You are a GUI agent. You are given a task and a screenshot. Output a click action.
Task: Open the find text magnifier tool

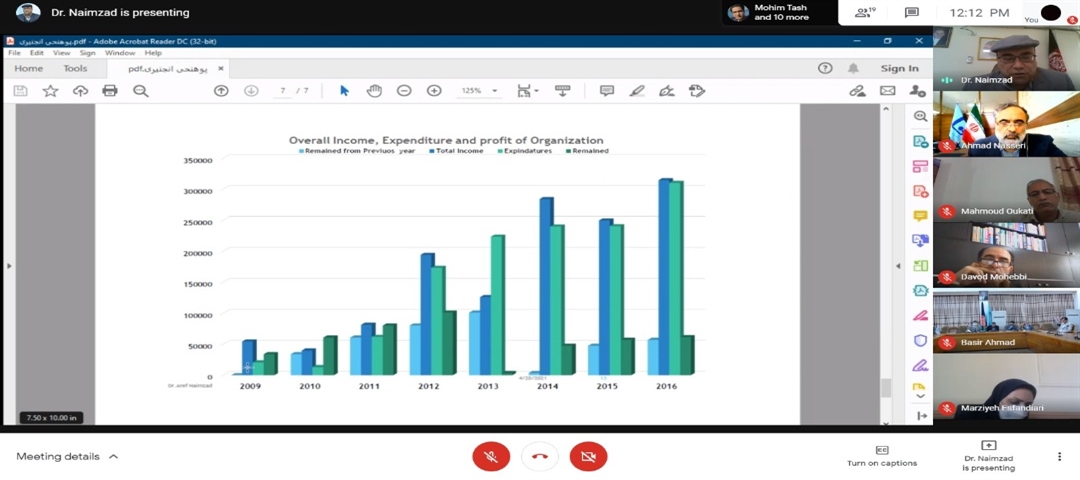tap(141, 90)
